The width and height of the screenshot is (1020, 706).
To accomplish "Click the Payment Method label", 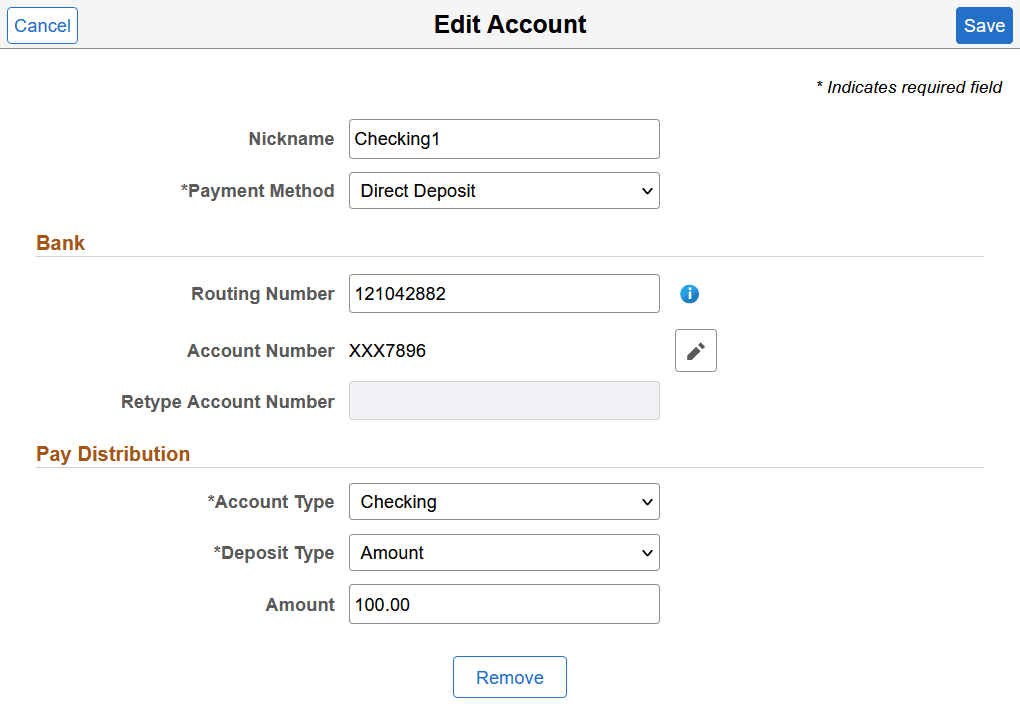I will click(258, 191).
